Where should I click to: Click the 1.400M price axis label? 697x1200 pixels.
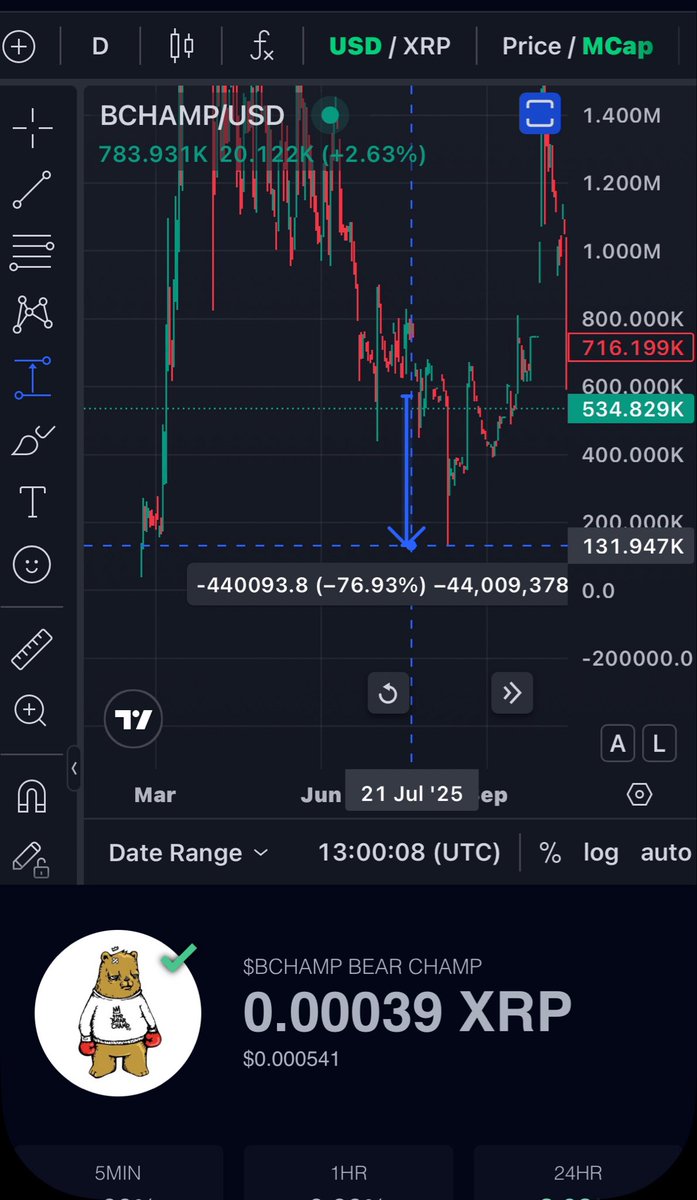(x=621, y=115)
